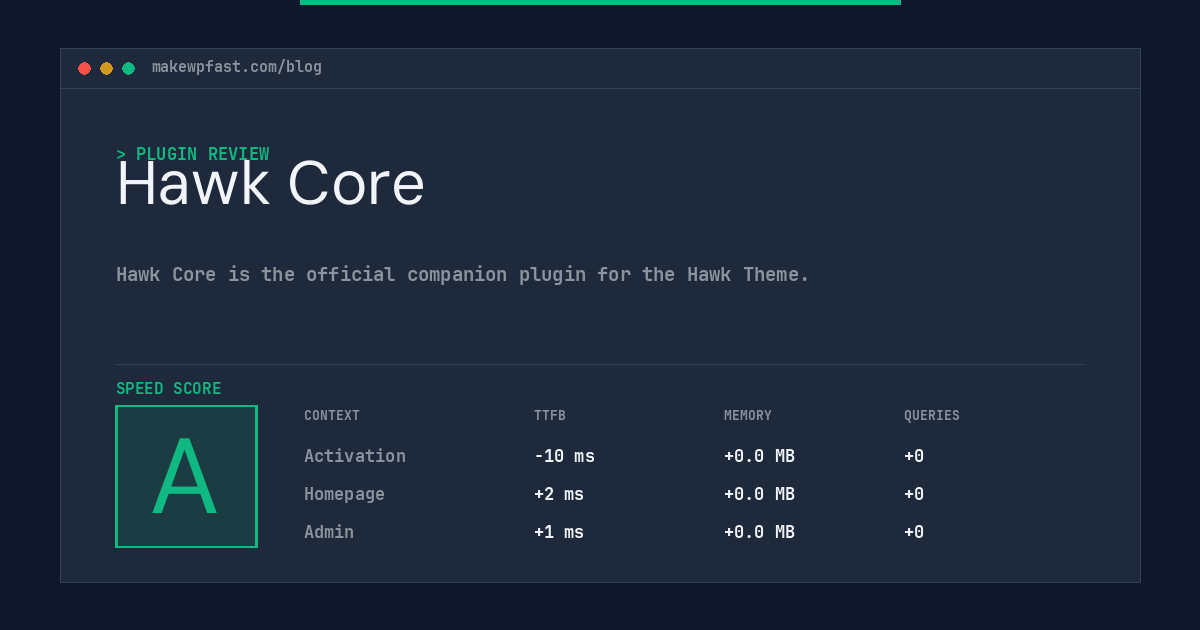Click Admin row's '+0.0 MB' memory value
Screen dimensions: 1200x630
coord(759,532)
